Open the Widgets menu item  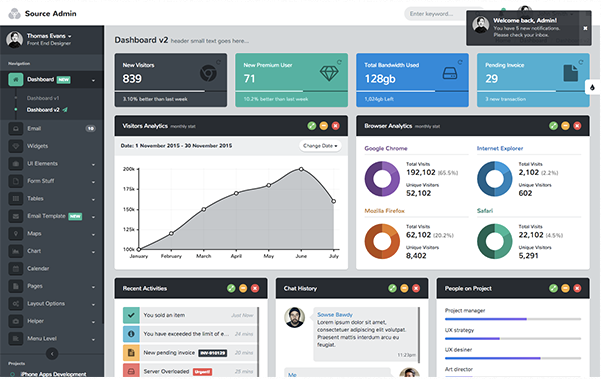[x=52, y=146]
